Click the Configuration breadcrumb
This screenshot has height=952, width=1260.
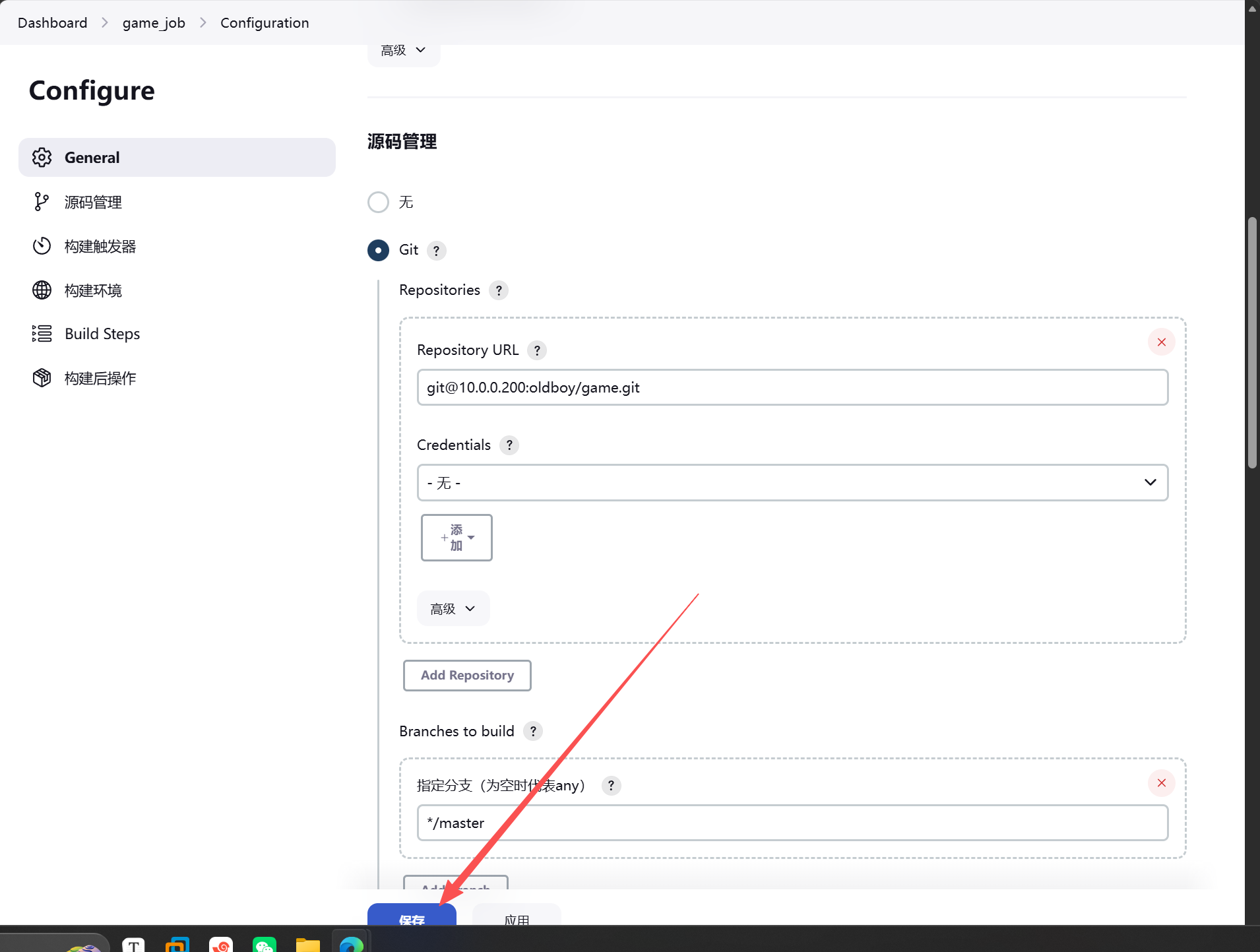pyautogui.click(x=265, y=22)
